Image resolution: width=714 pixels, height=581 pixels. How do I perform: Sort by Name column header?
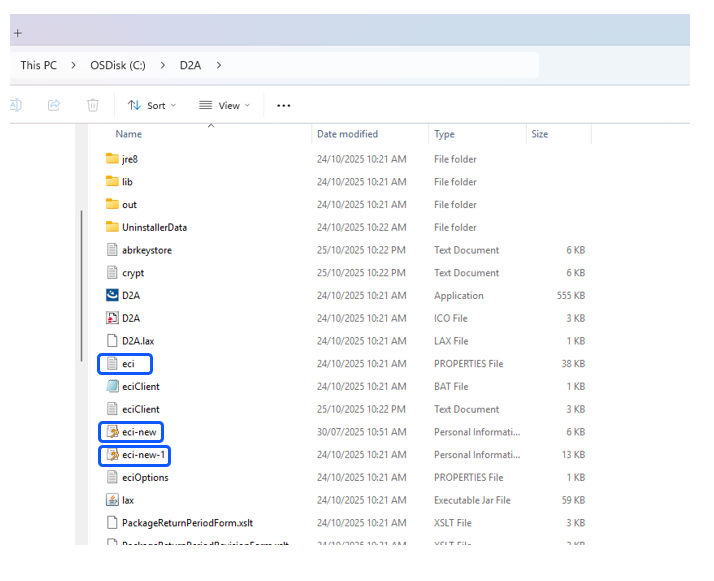(x=129, y=134)
